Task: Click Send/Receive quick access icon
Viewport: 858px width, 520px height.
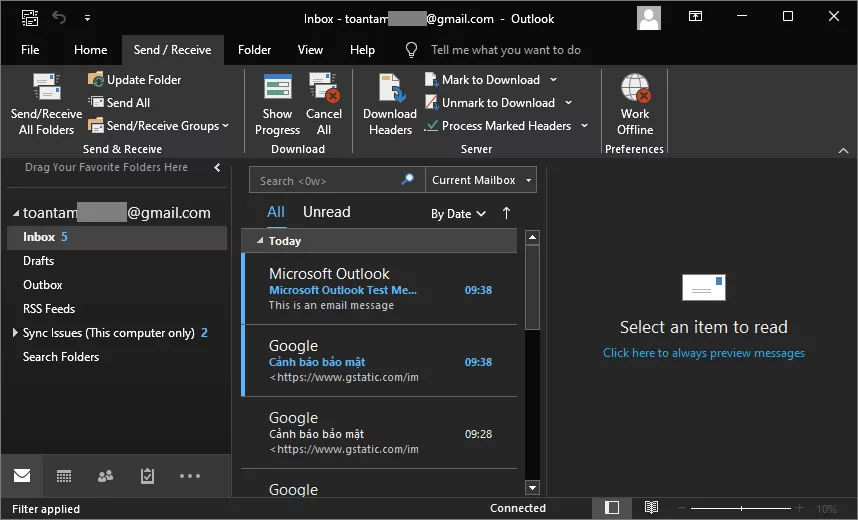Action: point(30,18)
